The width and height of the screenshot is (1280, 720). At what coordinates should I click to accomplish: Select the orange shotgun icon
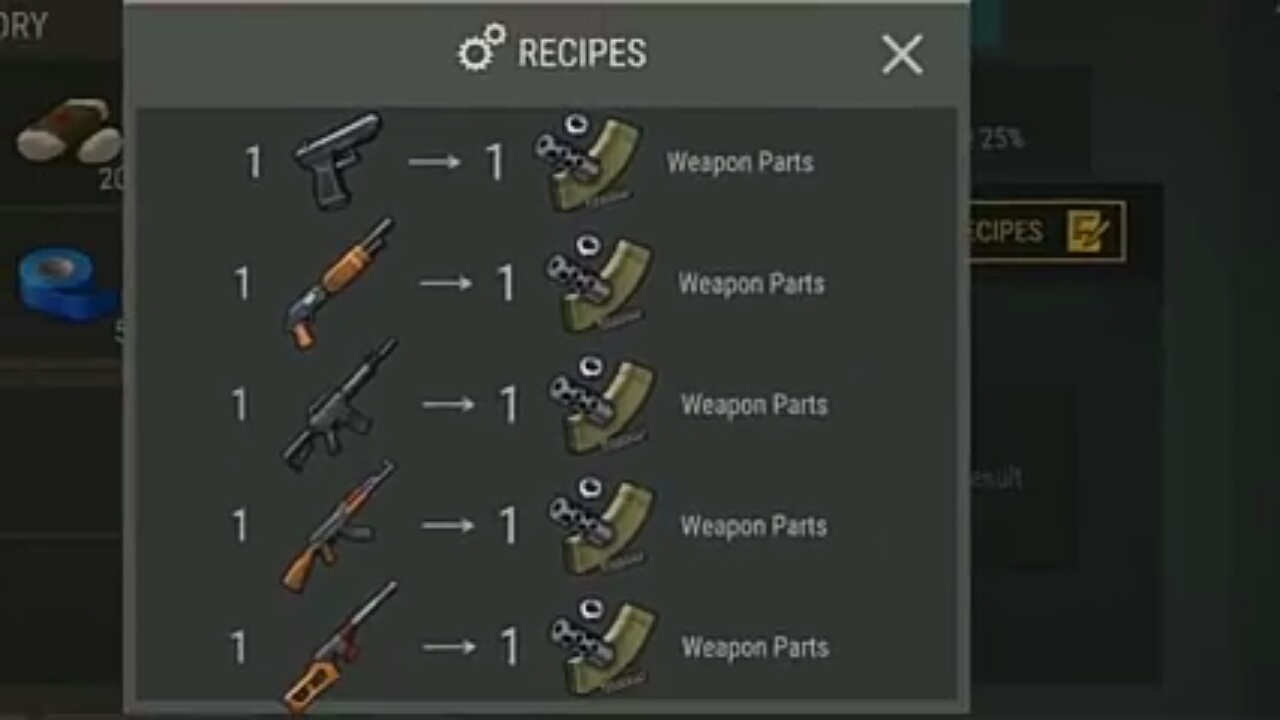[x=339, y=283]
